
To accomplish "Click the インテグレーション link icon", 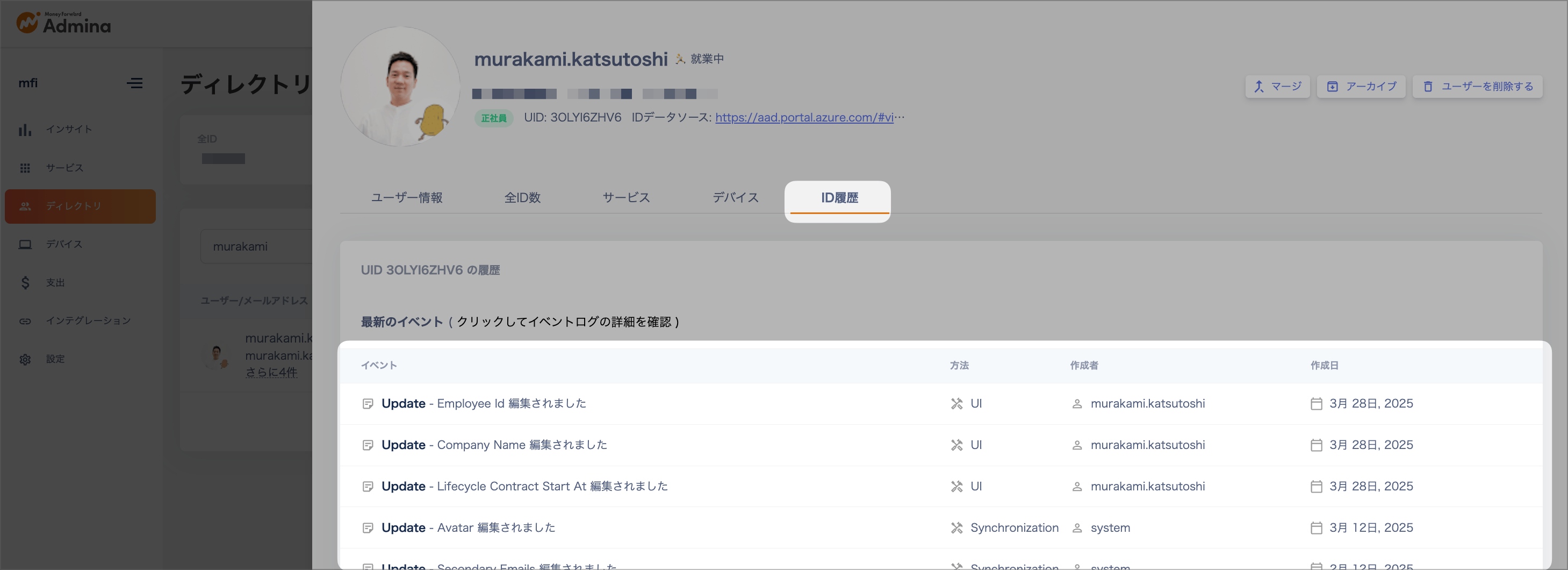I will [25, 321].
